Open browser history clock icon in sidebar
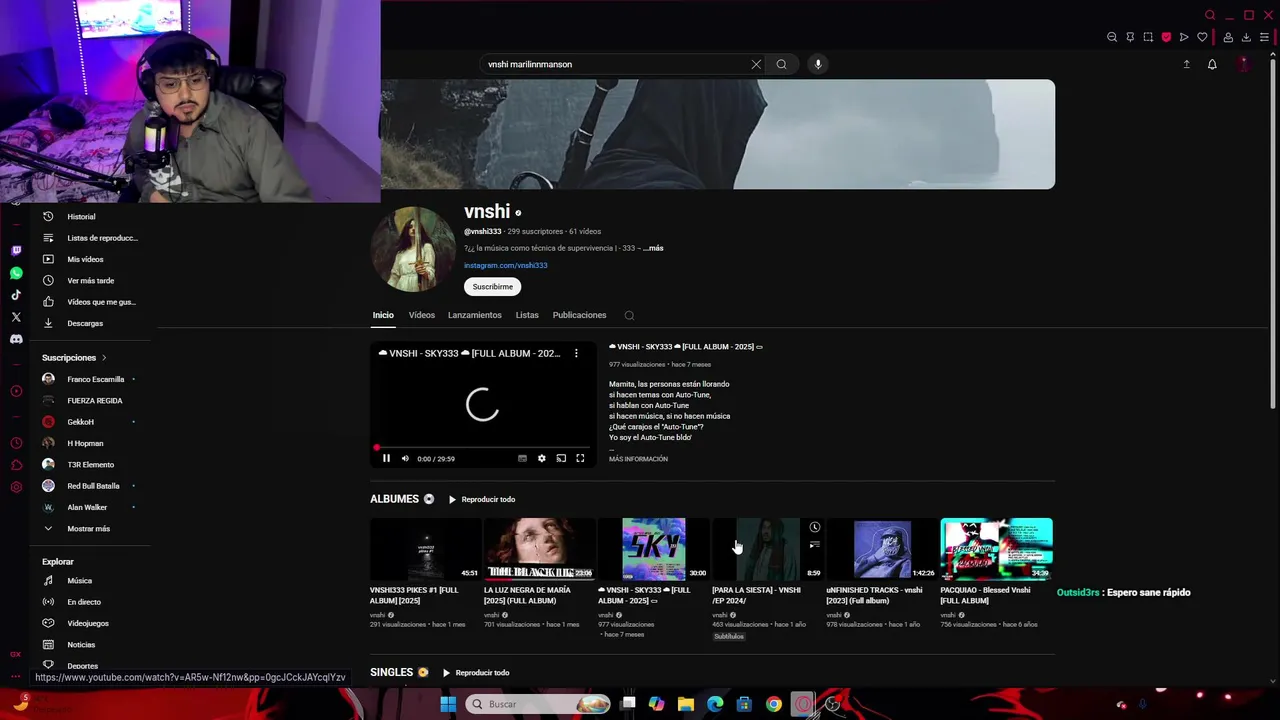This screenshot has width=1280, height=720. [x=16, y=443]
